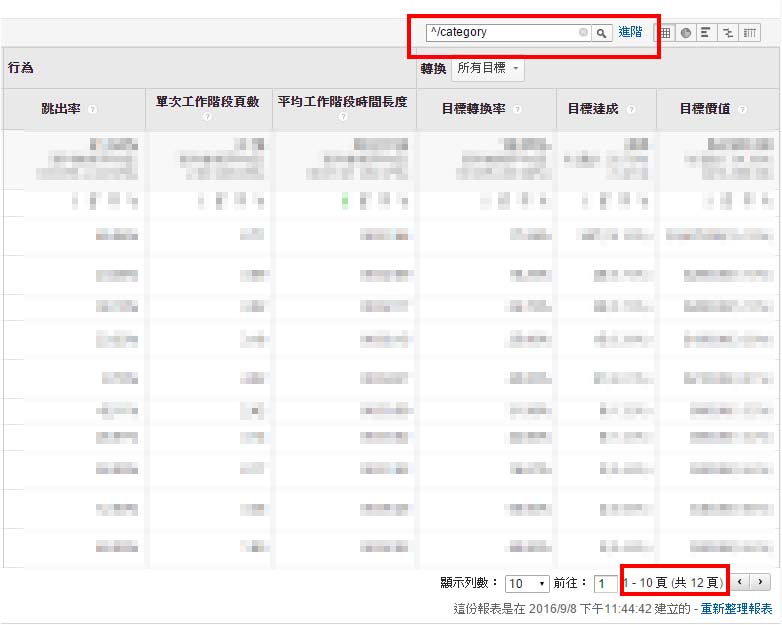Viewport: 782px width, 625px height.
Task: Focus the ^/category search field
Action: pyautogui.click(x=504, y=33)
